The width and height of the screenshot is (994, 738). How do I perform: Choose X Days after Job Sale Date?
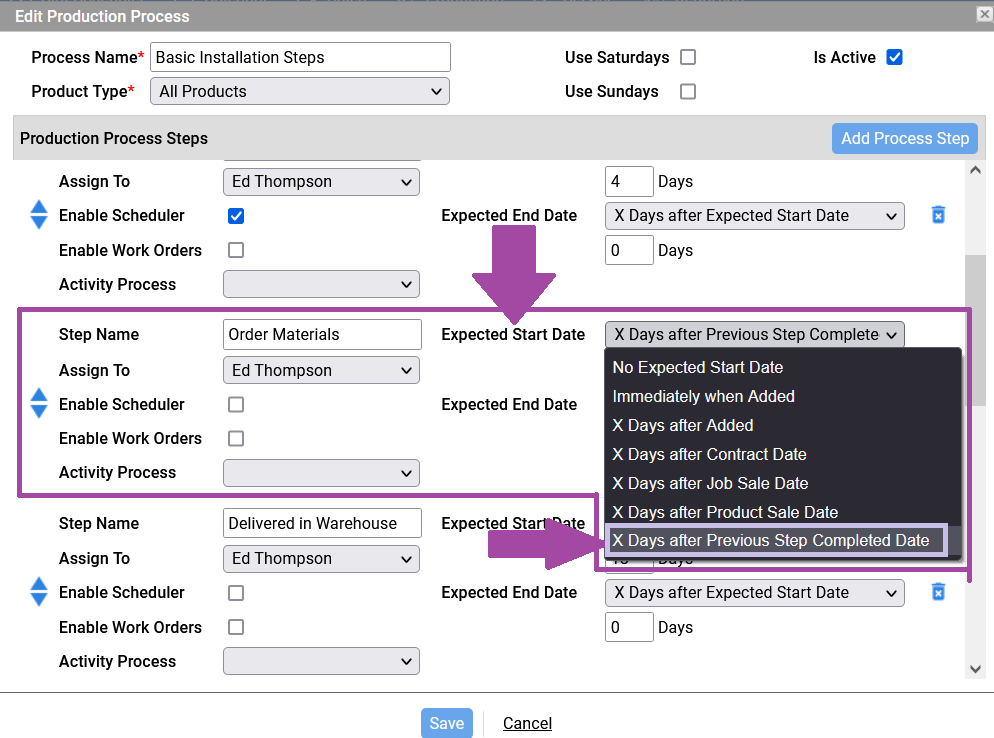coord(783,483)
